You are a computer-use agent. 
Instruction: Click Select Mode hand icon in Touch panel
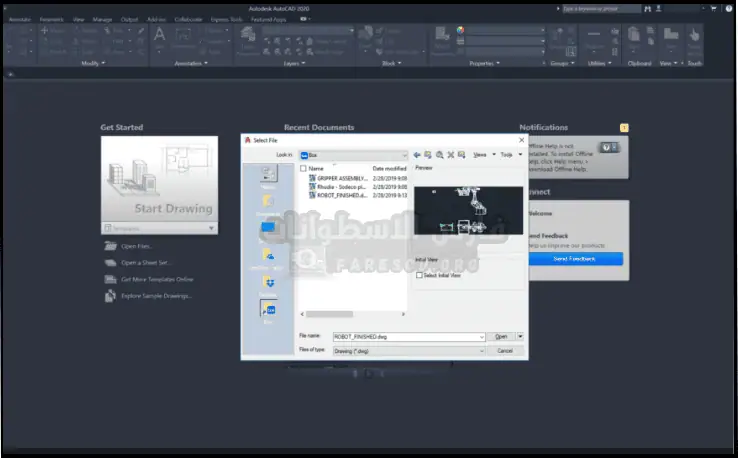694,34
